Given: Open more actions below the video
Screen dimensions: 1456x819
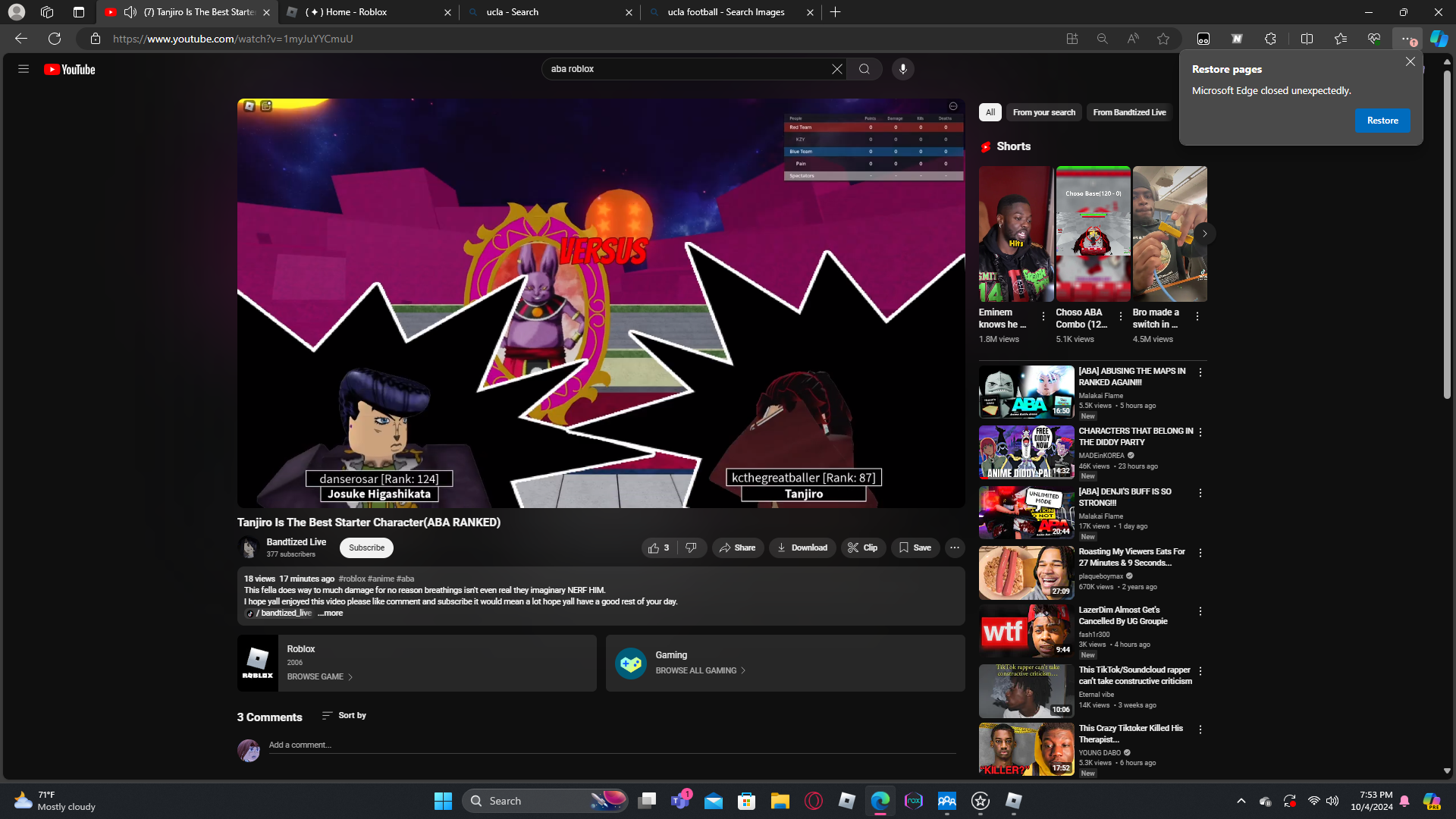Looking at the screenshot, I should click(x=955, y=548).
